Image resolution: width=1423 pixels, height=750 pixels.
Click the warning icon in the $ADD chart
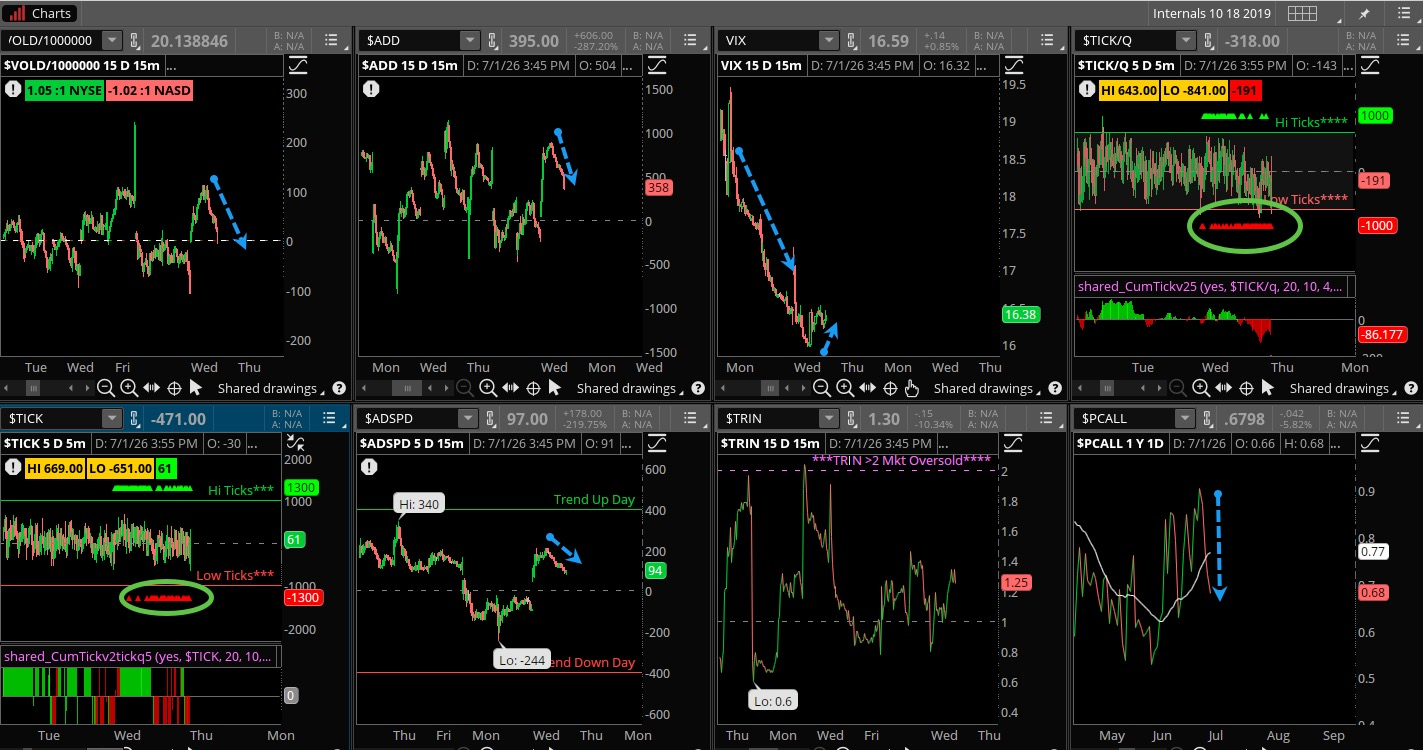[x=371, y=89]
